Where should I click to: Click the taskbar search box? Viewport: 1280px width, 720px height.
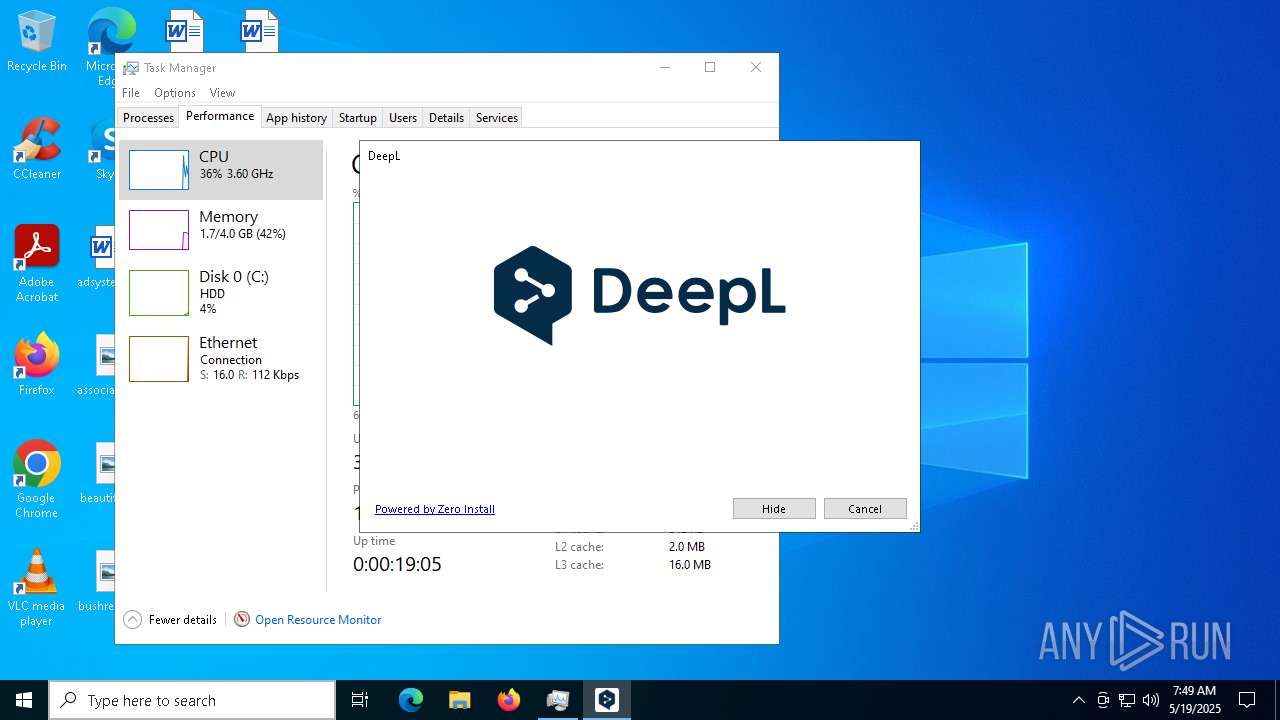[x=192, y=700]
